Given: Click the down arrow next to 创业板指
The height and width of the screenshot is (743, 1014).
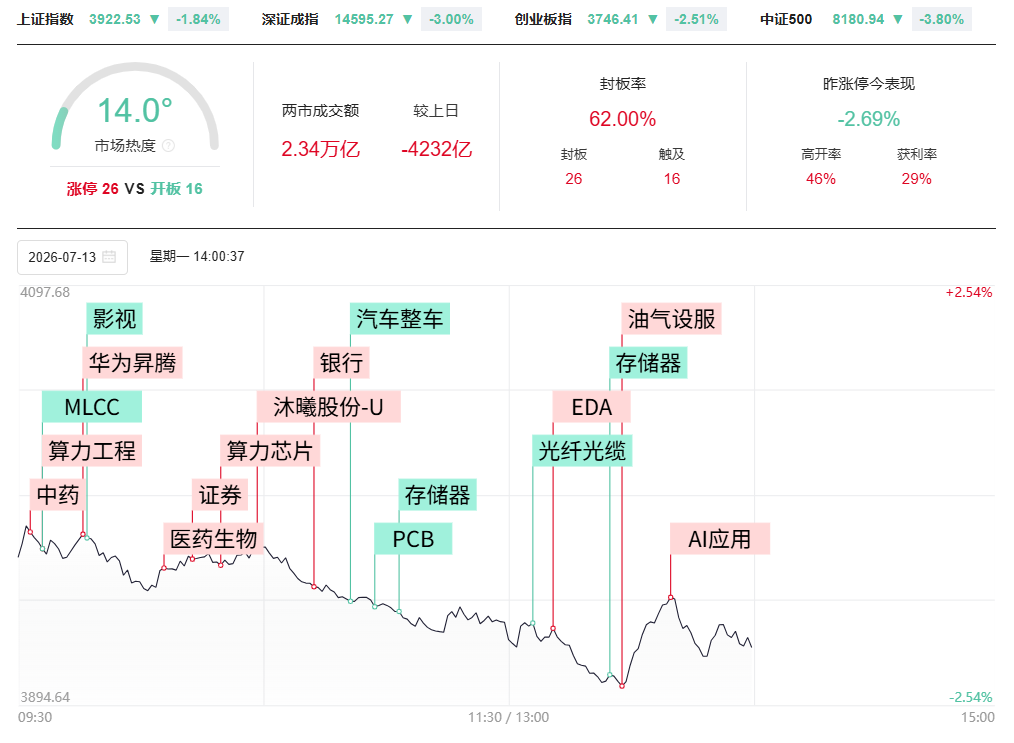Looking at the screenshot, I should point(653,19).
